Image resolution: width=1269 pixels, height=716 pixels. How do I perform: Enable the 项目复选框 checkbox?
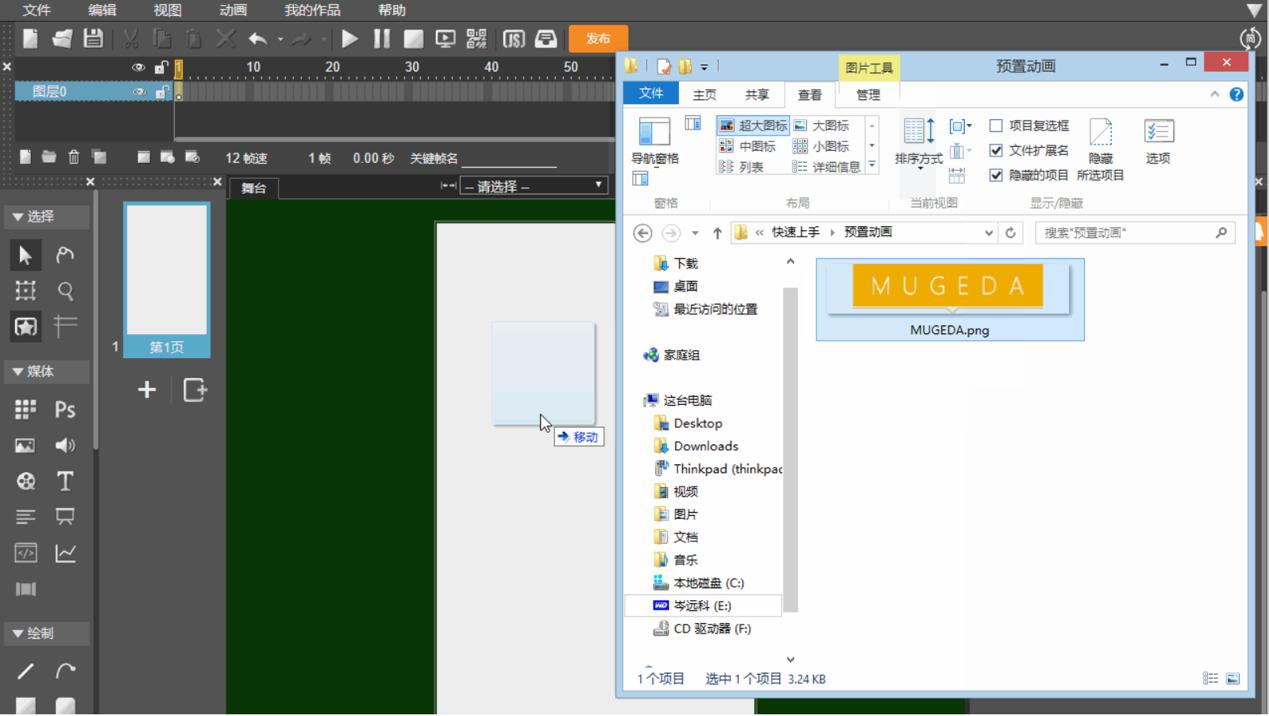pyautogui.click(x=996, y=126)
